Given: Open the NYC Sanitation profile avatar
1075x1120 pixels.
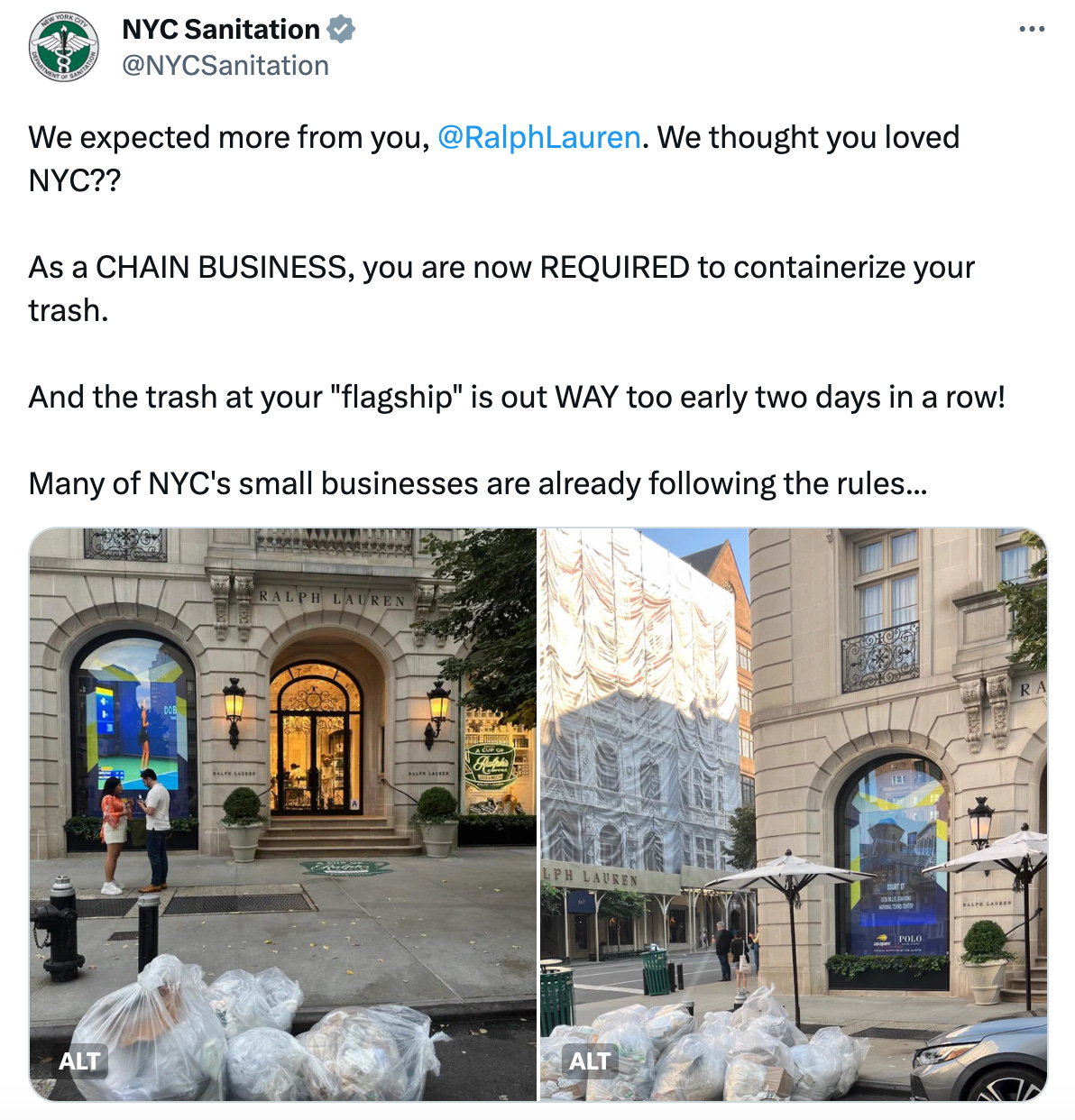Looking at the screenshot, I should pos(64,46).
